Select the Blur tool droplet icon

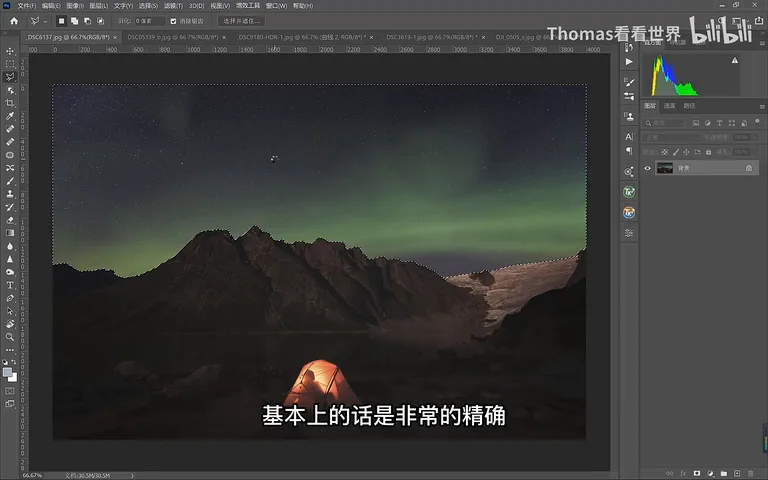[10, 246]
